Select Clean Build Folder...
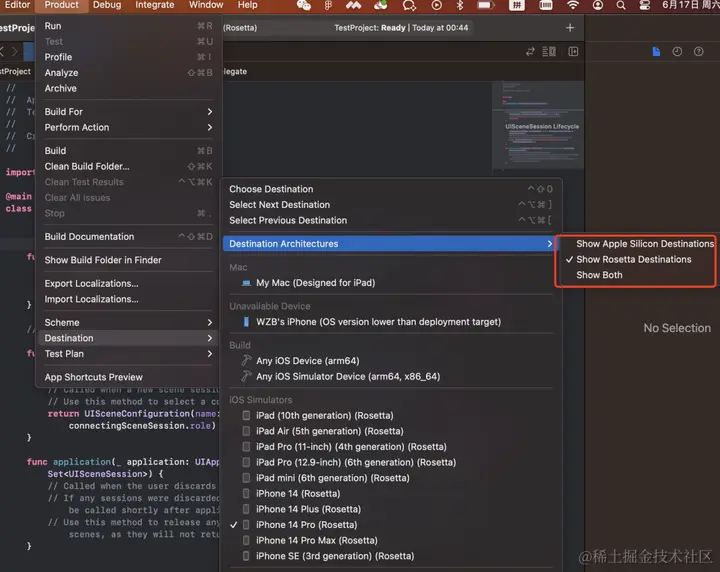The image size is (720, 572). (x=129, y=167)
